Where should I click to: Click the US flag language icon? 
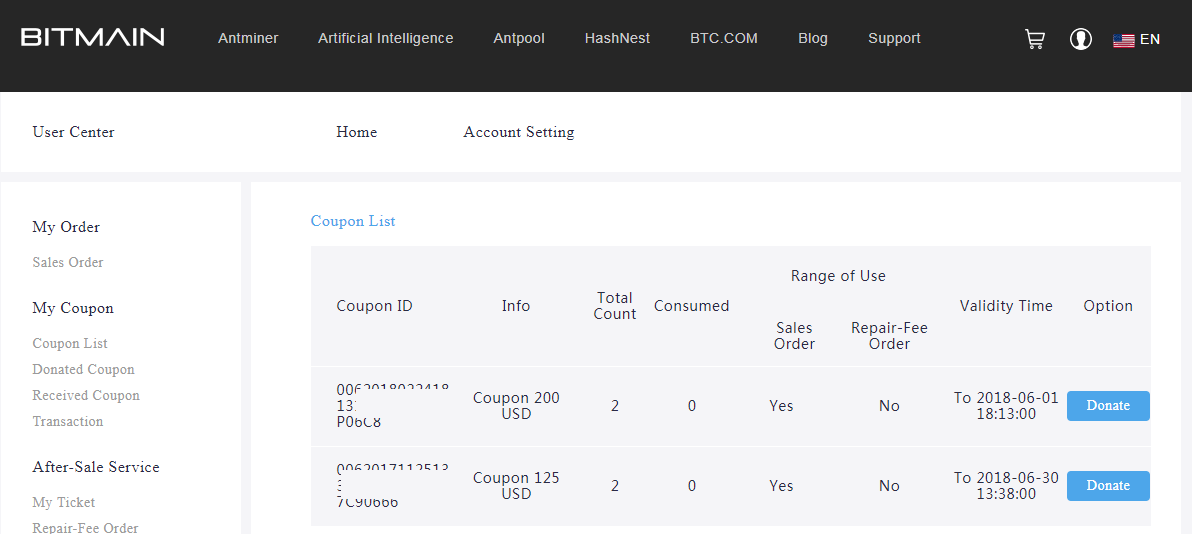pos(1123,40)
